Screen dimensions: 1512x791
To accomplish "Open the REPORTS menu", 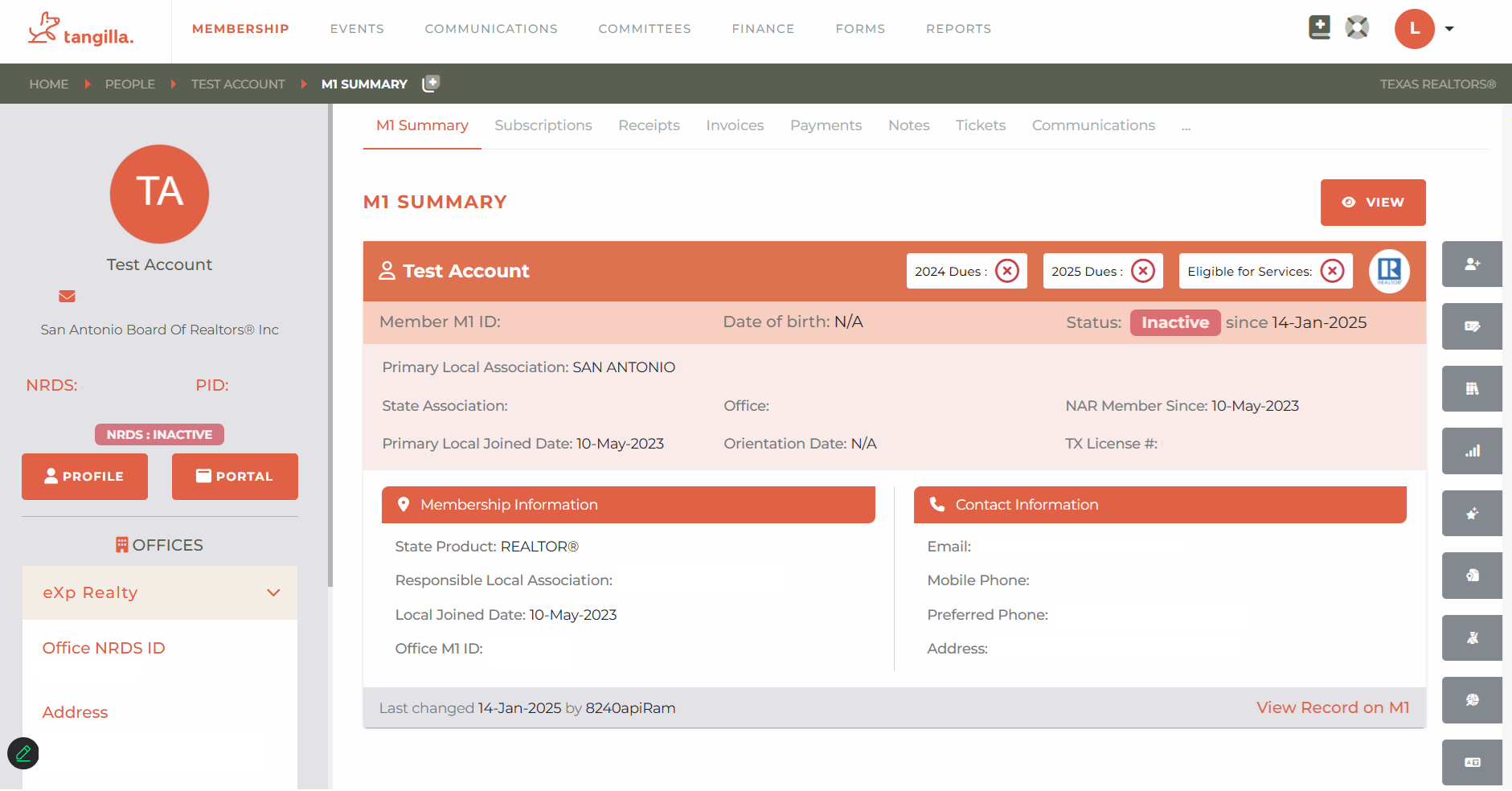I will point(958,29).
